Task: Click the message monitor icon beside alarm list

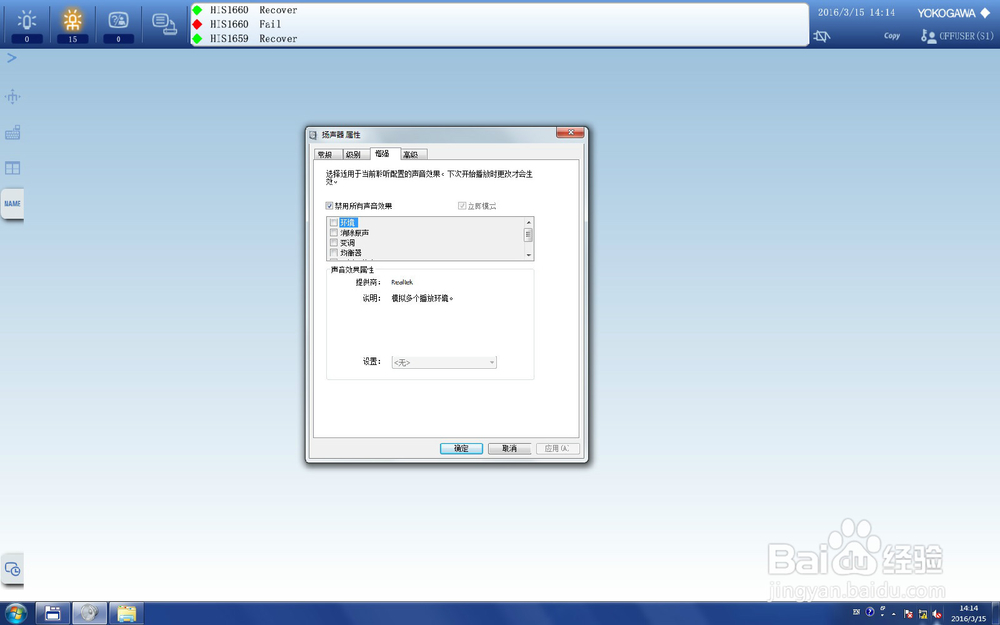Action: 165,24
